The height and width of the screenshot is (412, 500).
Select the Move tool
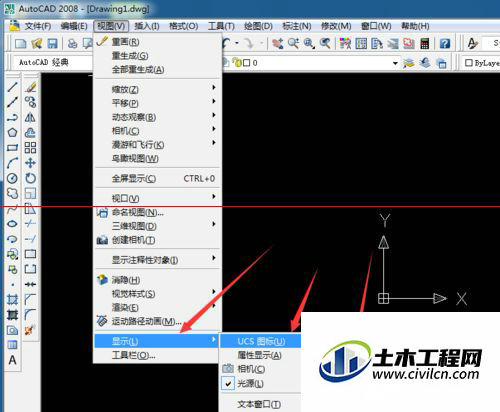30,163
